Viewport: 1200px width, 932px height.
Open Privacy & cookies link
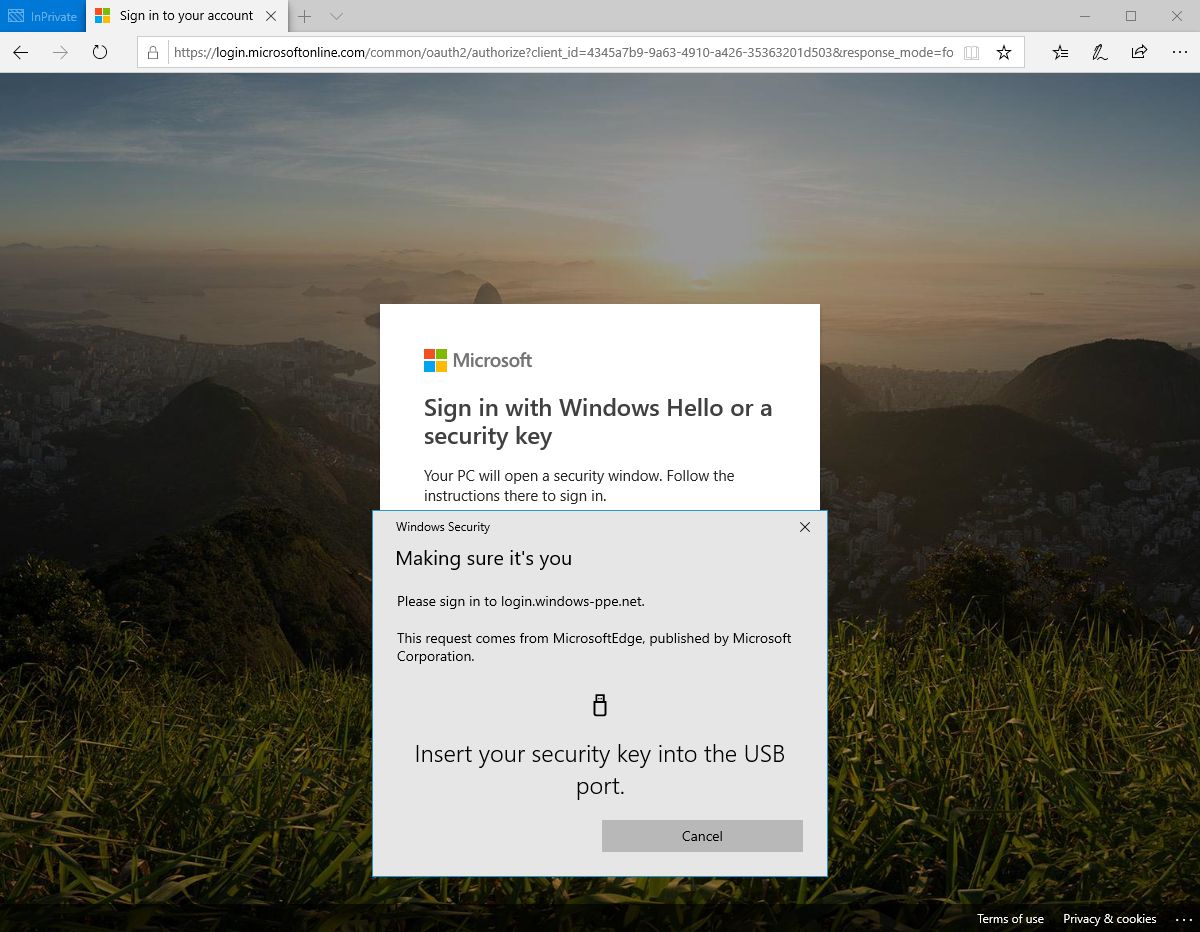point(1109,919)
